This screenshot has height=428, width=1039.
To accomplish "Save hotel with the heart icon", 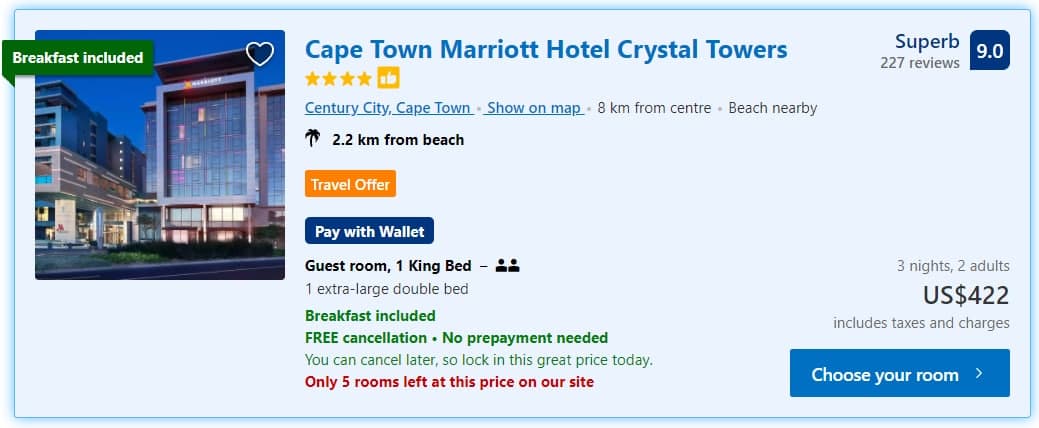I will pyautogui.click(x=260, y=54).
